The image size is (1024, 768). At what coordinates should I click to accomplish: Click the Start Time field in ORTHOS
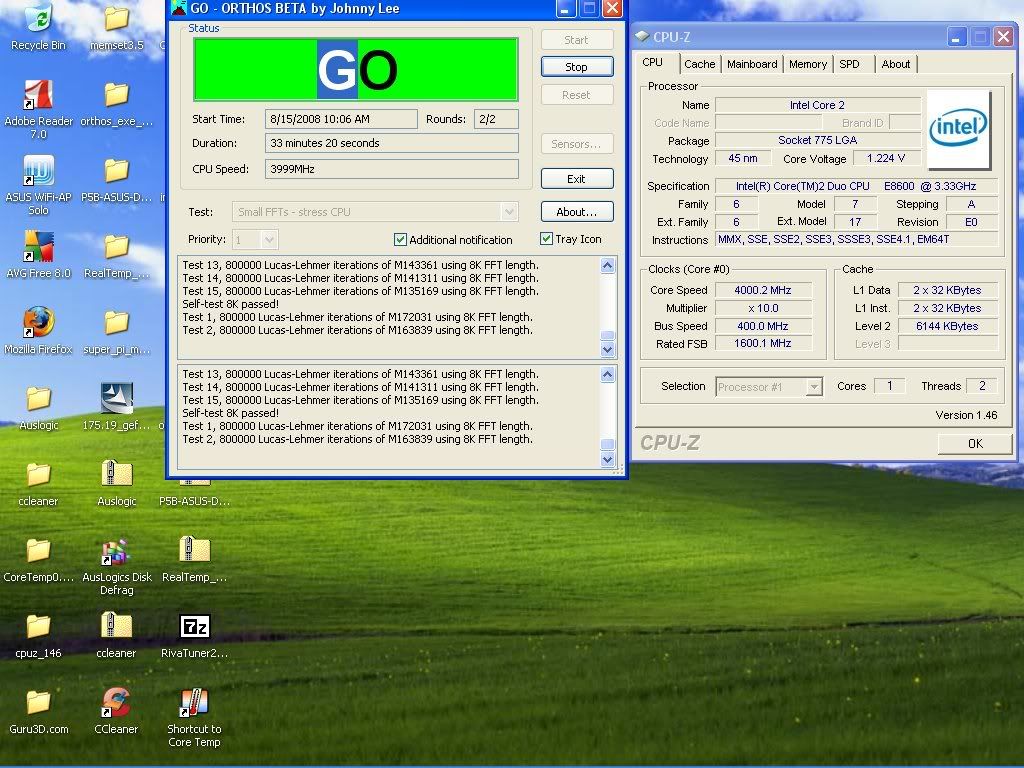pyautogui.click(x=342, y=119)
